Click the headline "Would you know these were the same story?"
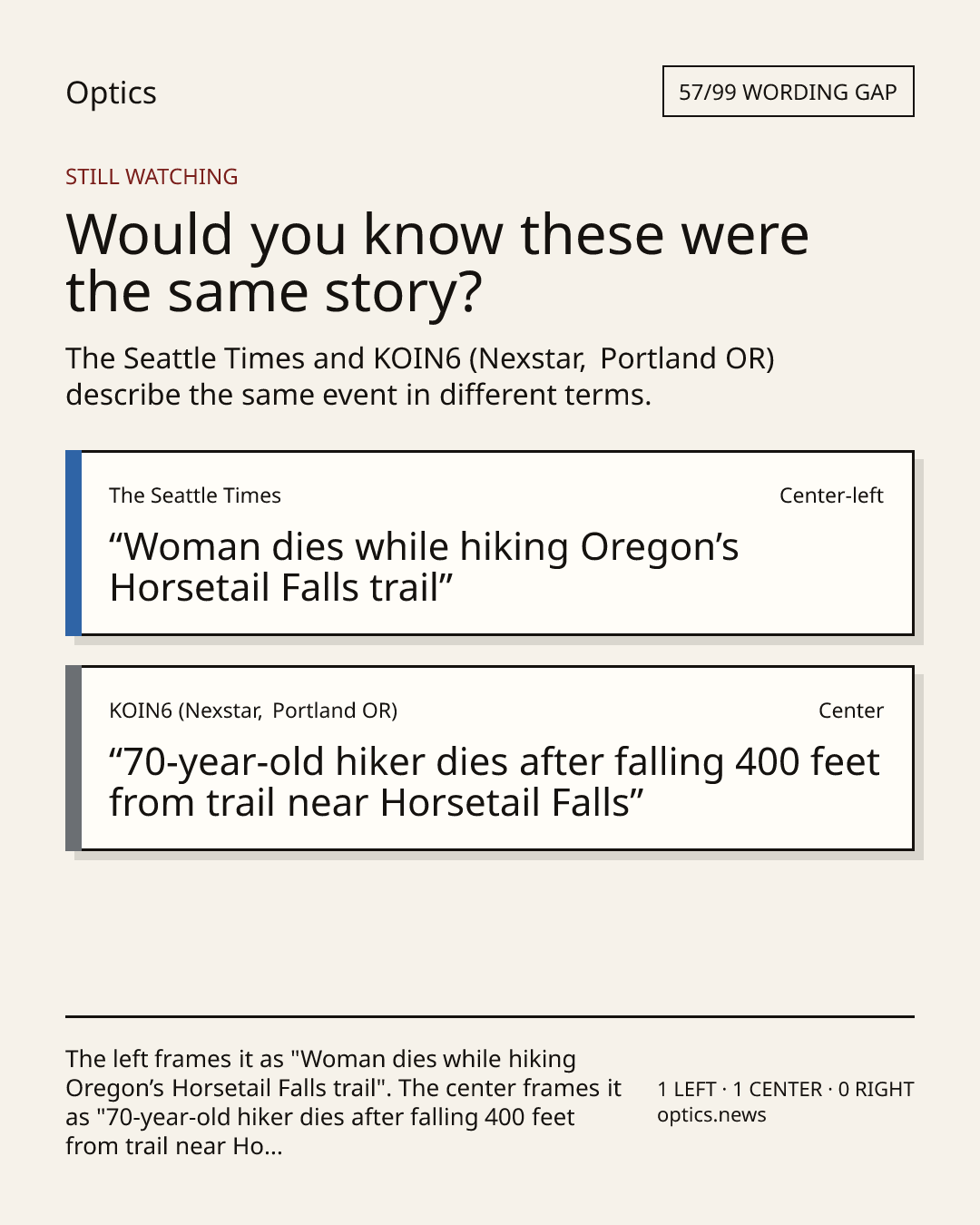Viewport: 980px width, 1225px height. 437,262
